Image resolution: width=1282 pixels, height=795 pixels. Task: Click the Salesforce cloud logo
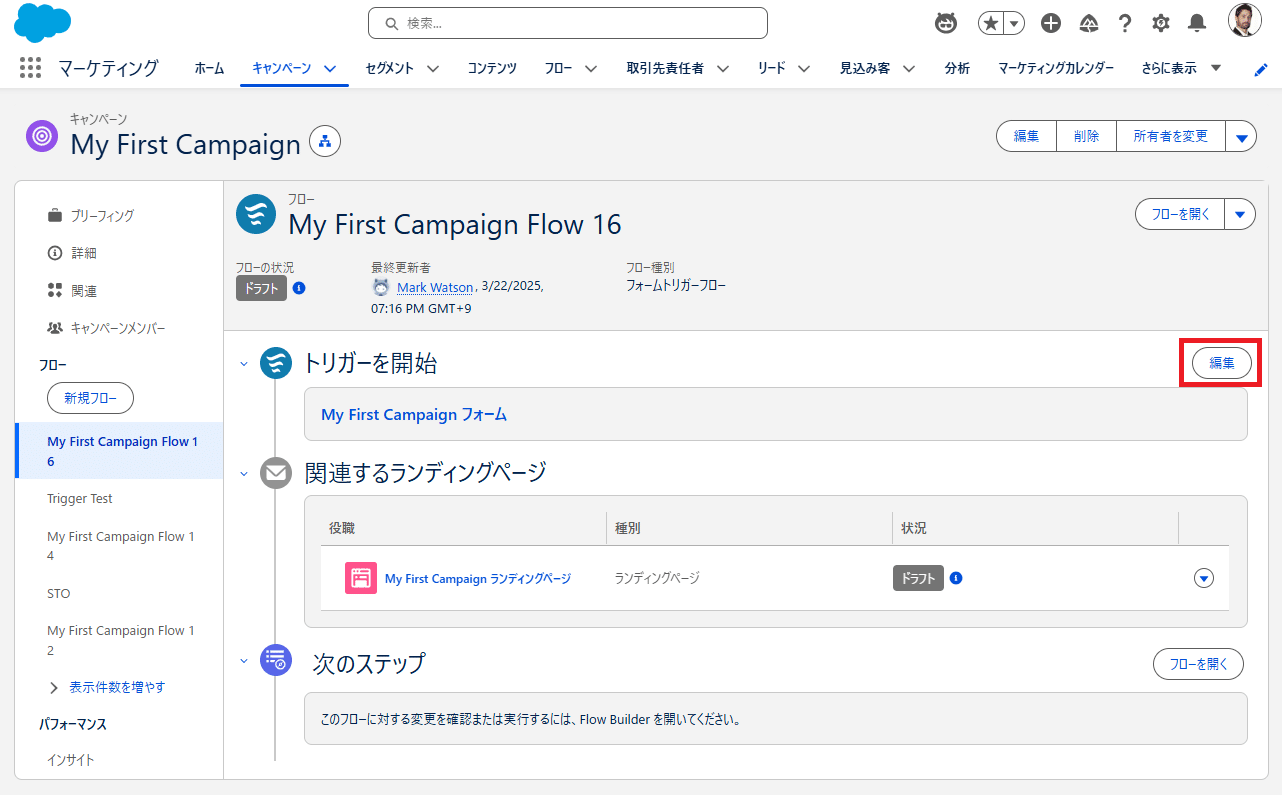(x=43, y=23)
